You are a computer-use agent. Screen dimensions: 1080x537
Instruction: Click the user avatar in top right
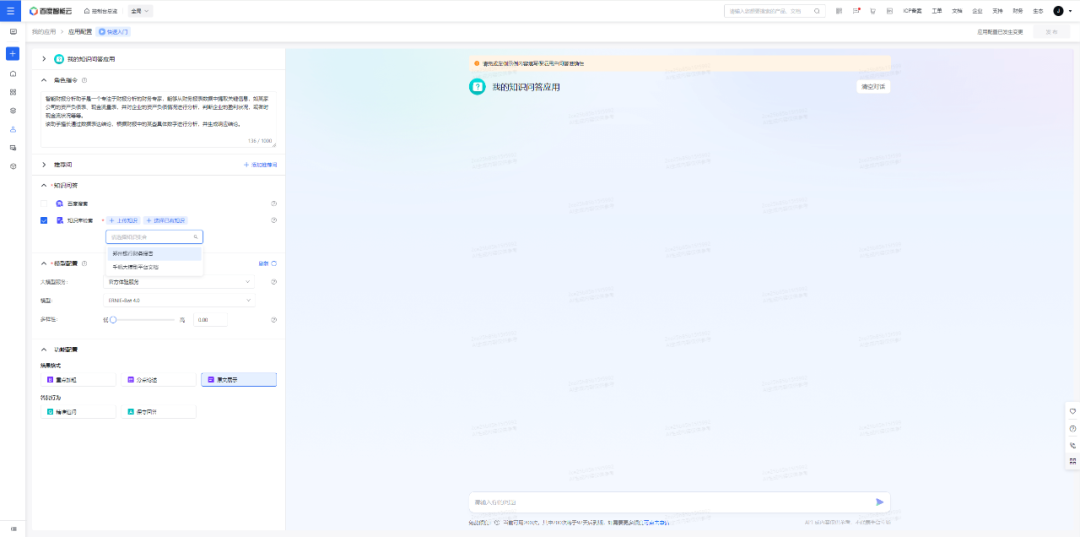1058,11
